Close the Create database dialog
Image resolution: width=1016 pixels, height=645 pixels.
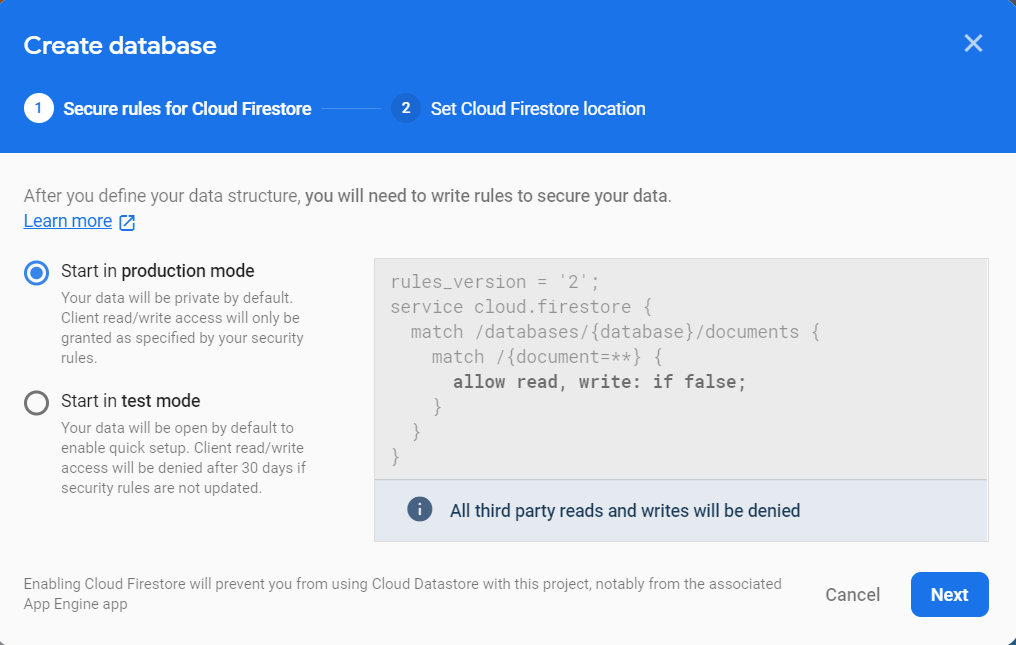[973, 43]
